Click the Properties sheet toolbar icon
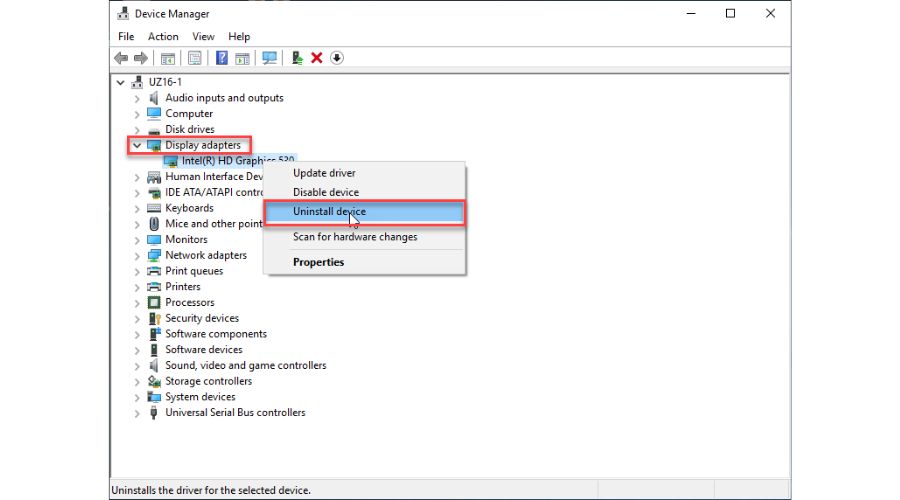 tap(195, 58)
